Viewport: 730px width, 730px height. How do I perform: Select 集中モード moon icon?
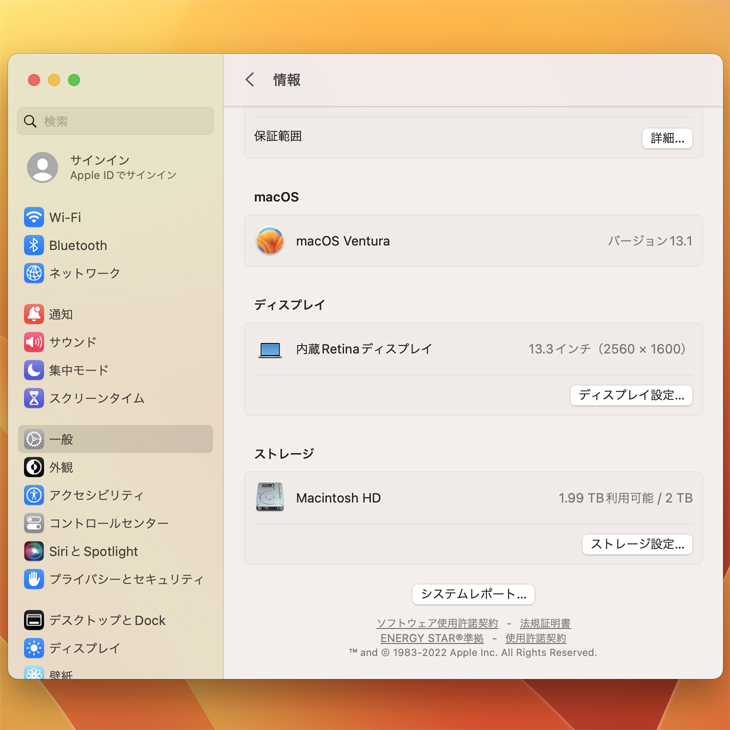[x=34, y=370]
